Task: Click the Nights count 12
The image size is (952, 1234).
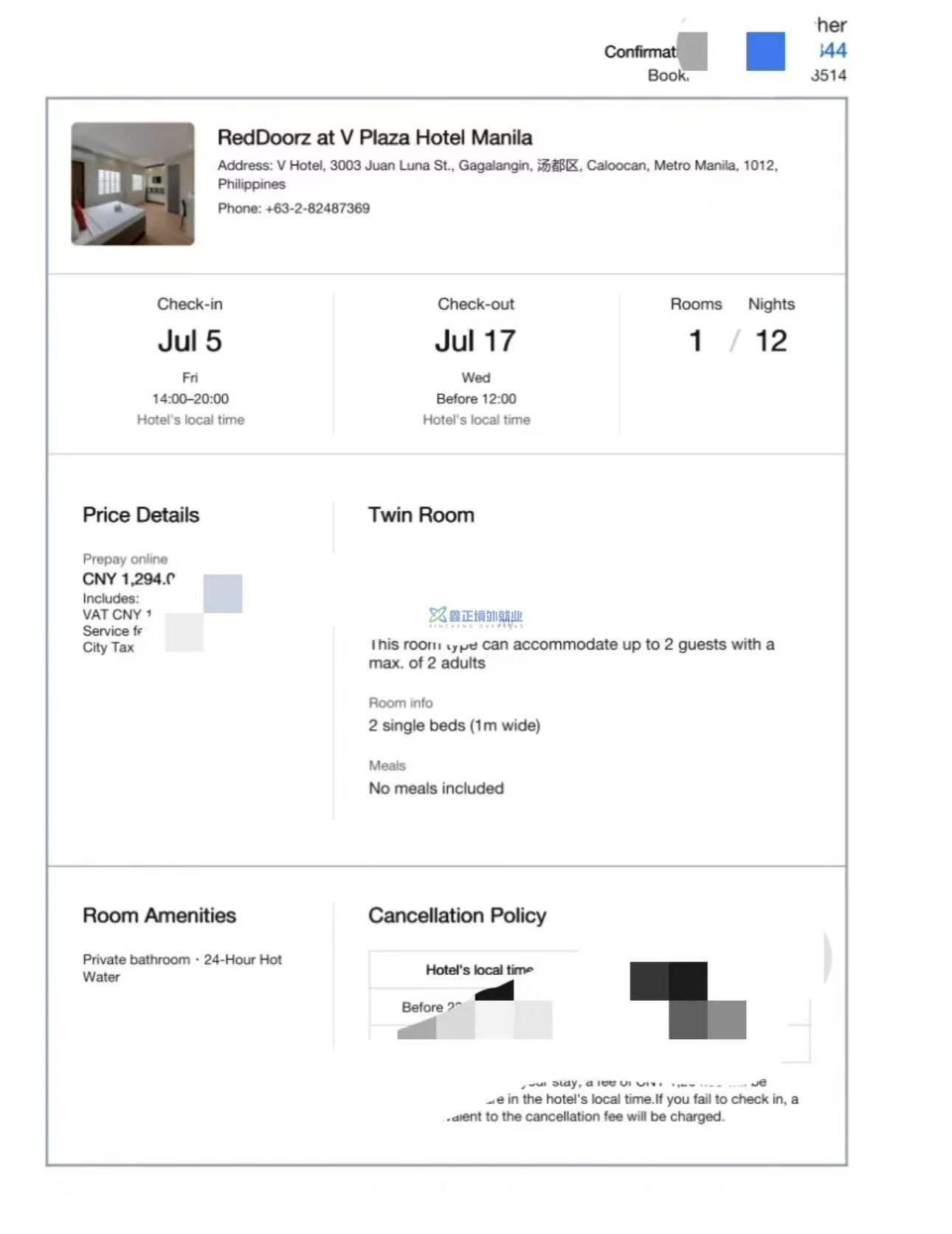Action: 770,341
